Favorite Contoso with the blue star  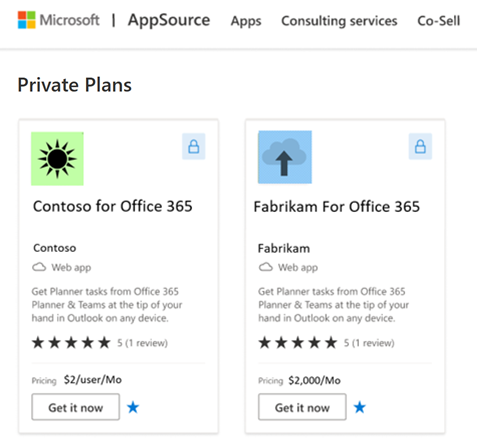coord(133,407)
